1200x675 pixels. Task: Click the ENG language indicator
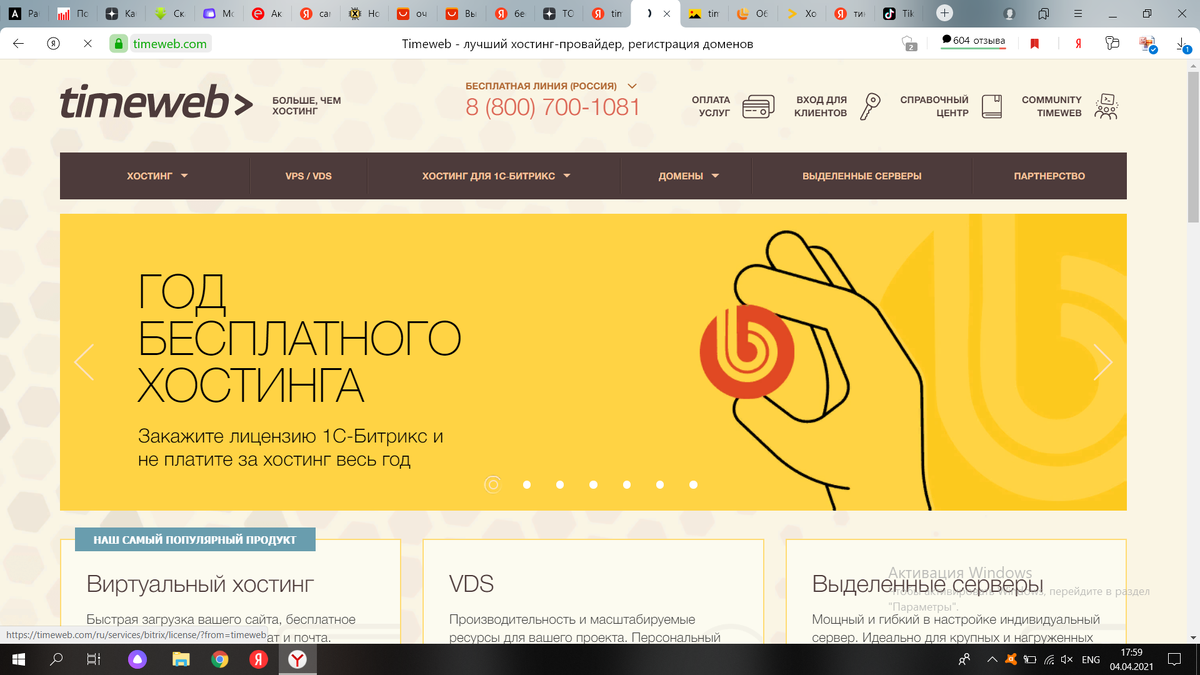coord(1092,659)
